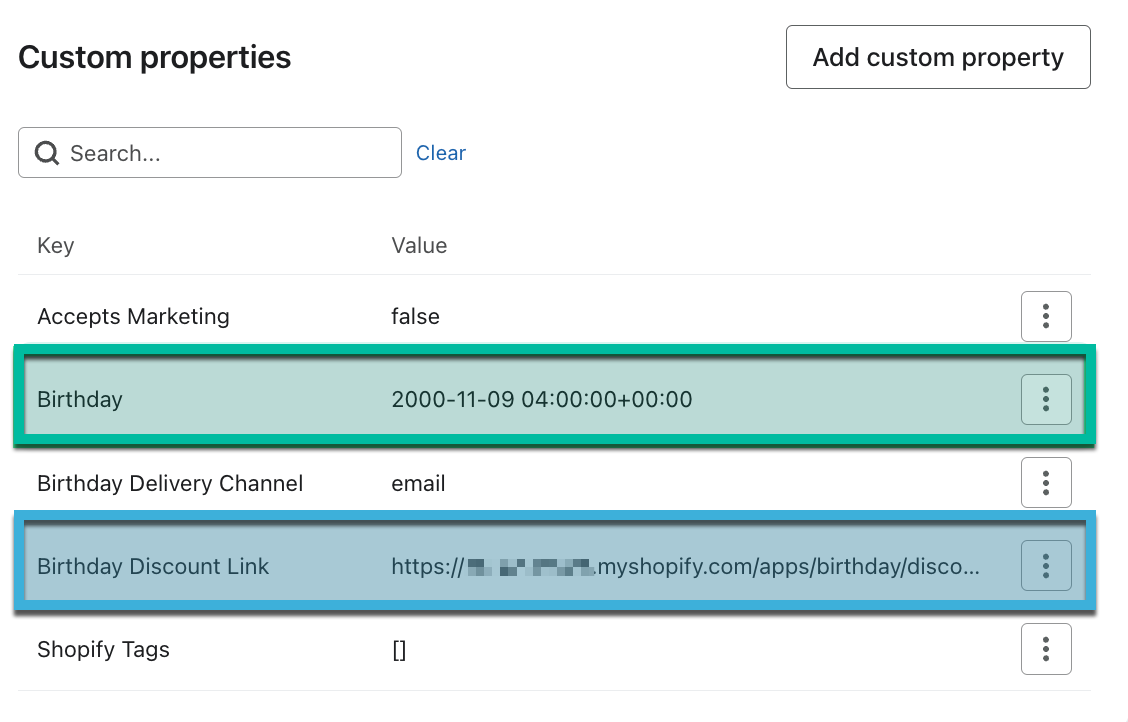
Task: Select the Birthday Discount Link key
Action: point(153,567)
